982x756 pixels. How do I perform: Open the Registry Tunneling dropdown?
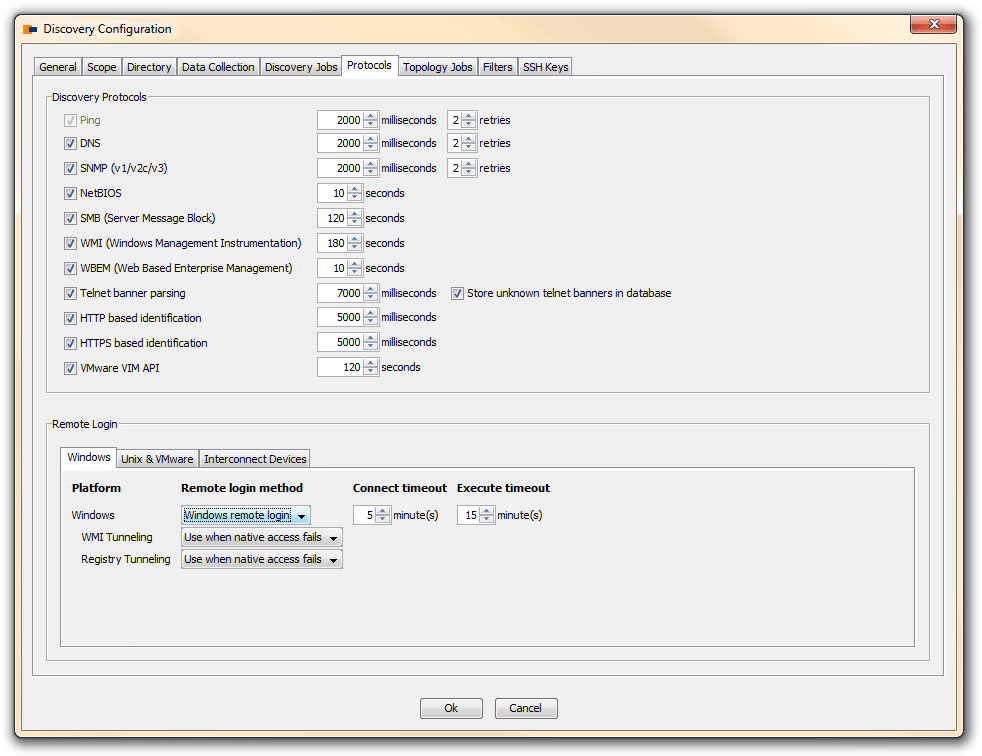pyautogui.click(x=333, y=559)
